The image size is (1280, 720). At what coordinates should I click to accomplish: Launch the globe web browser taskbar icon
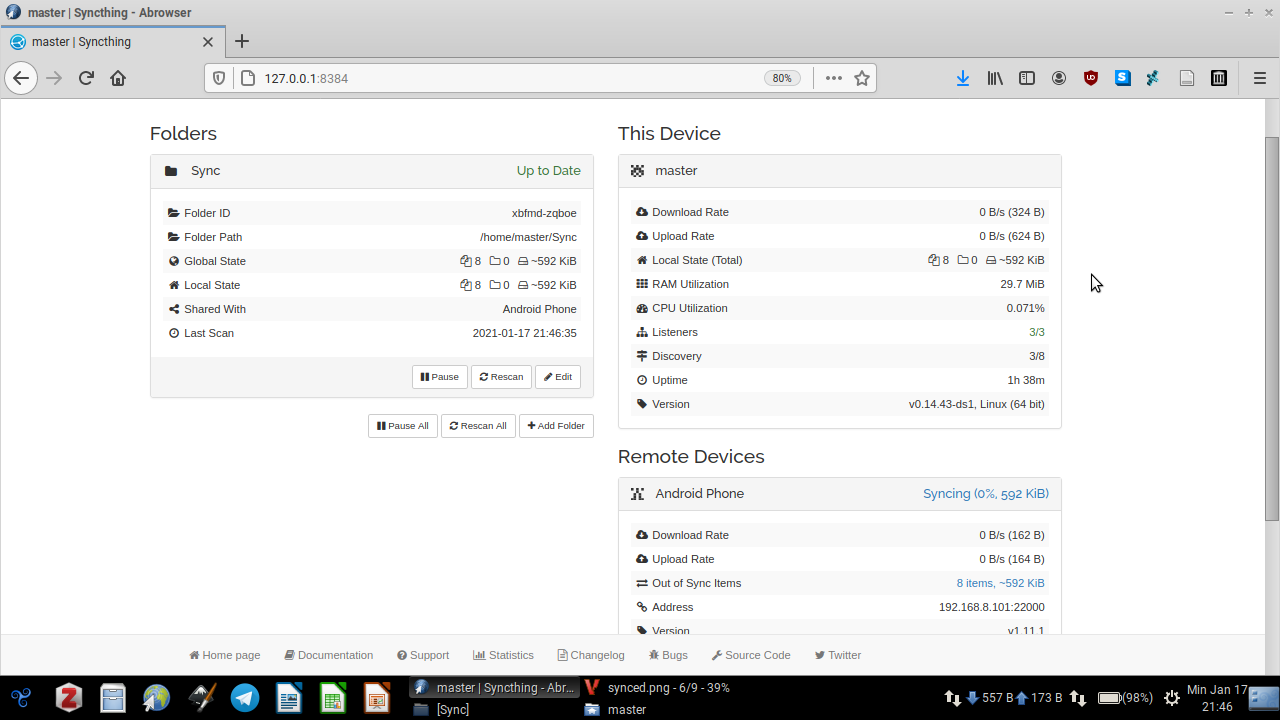point(157,697)
